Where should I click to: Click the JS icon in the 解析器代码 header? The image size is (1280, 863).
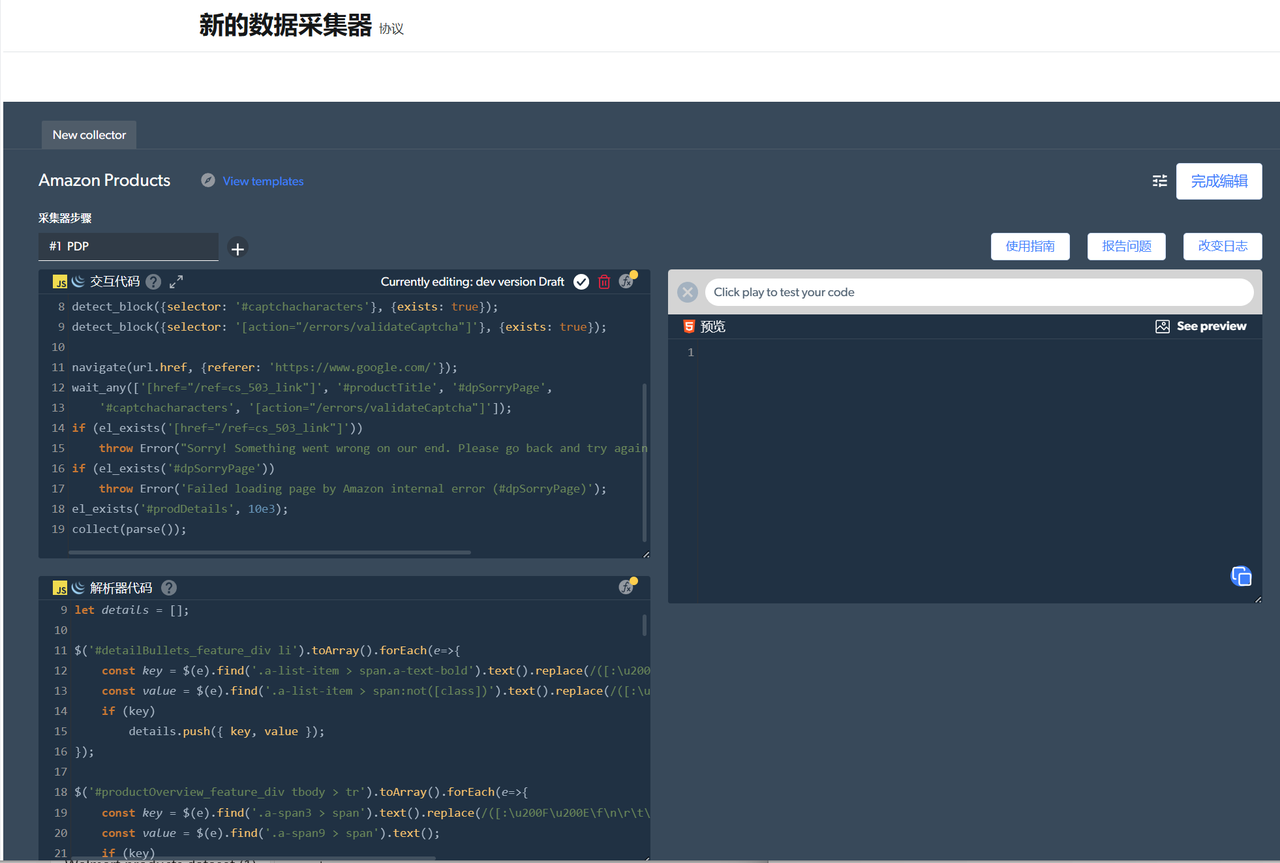60,588
